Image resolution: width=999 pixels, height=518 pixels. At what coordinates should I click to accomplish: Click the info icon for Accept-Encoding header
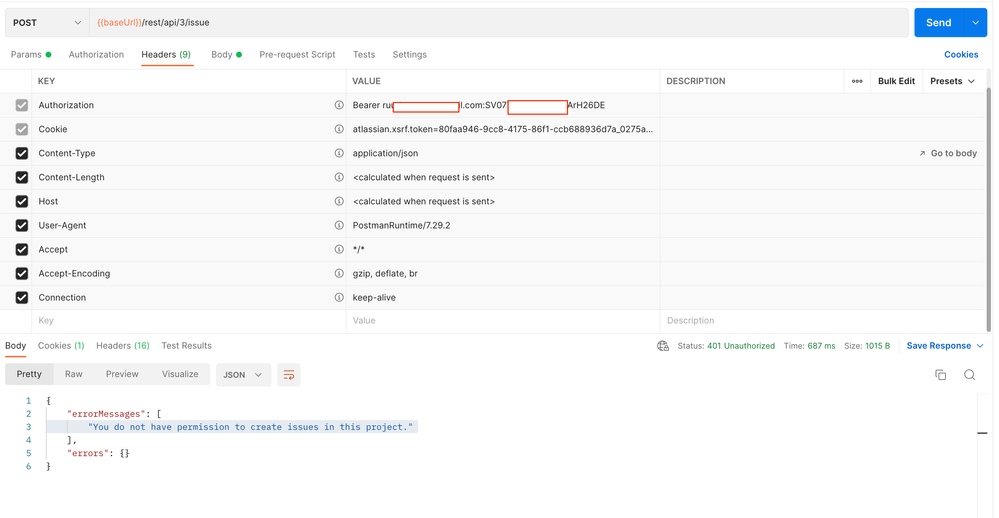pos(339,273)
